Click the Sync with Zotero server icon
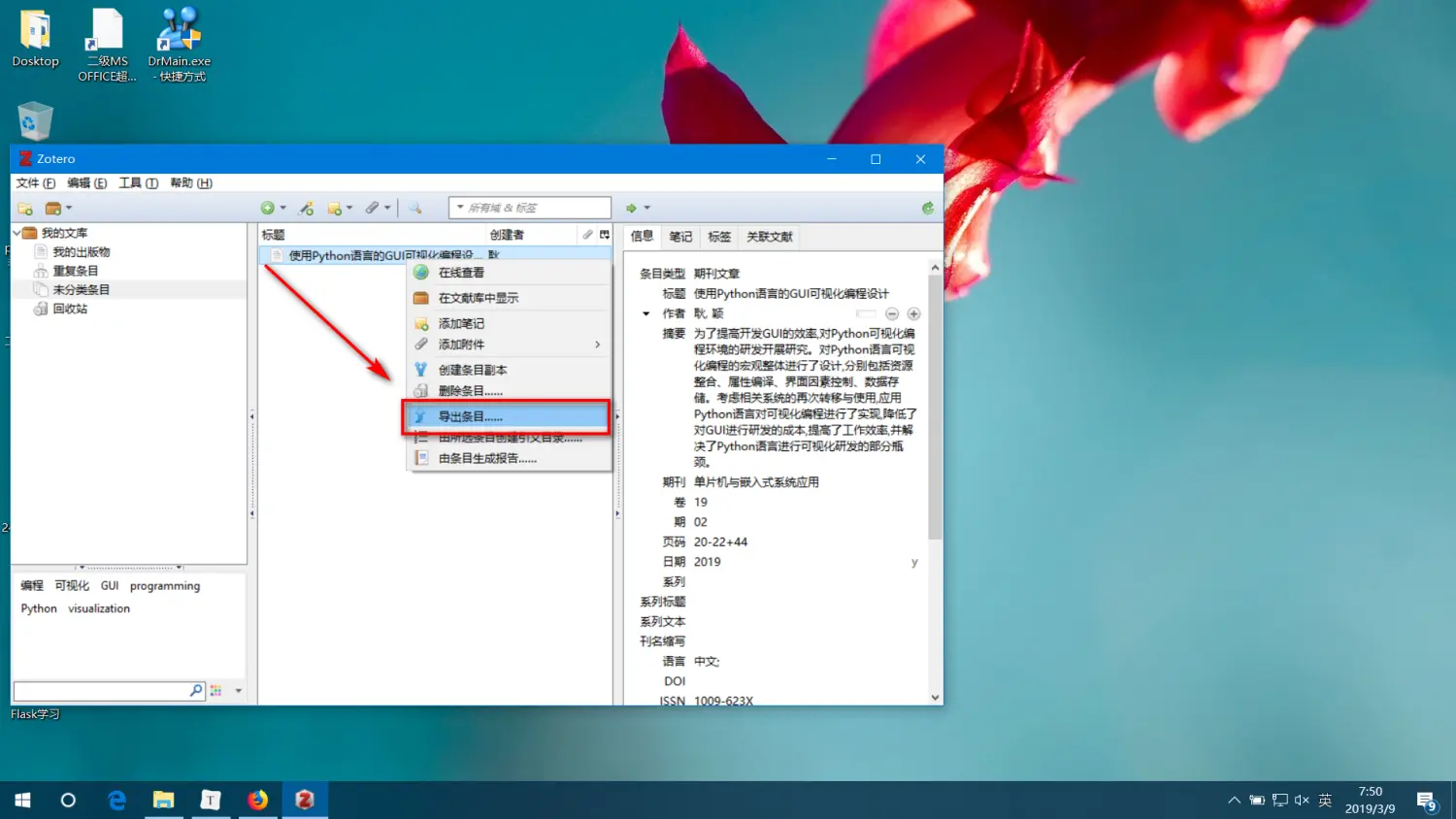 pos(928,208)
